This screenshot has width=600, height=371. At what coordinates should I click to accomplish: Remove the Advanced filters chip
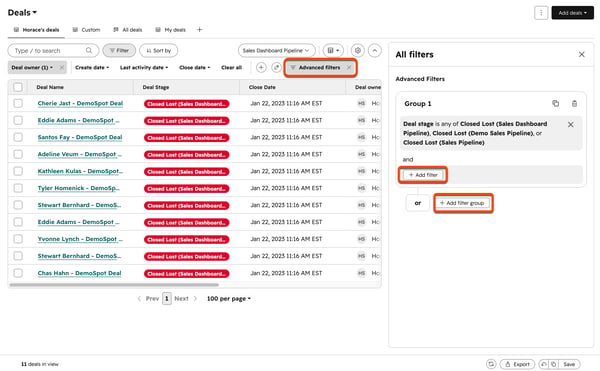coord(349,67)
